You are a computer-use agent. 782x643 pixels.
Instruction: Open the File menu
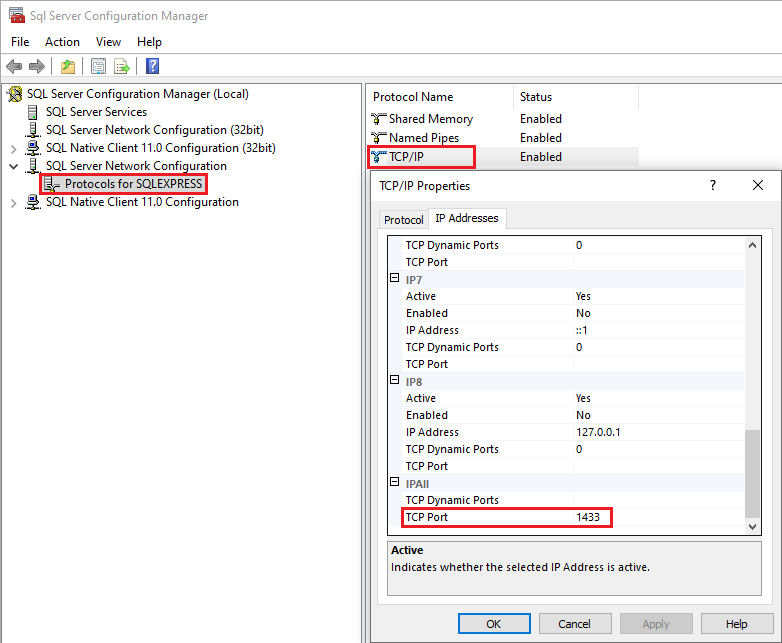coord(20,42)
